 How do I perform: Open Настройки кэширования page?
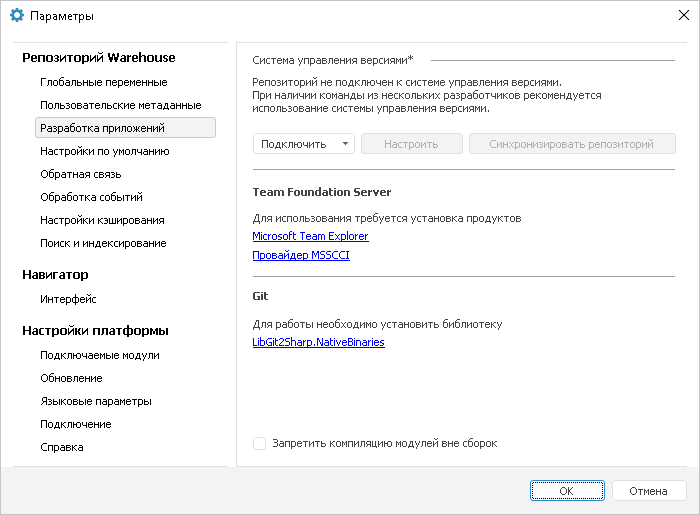tap(102, 220)
